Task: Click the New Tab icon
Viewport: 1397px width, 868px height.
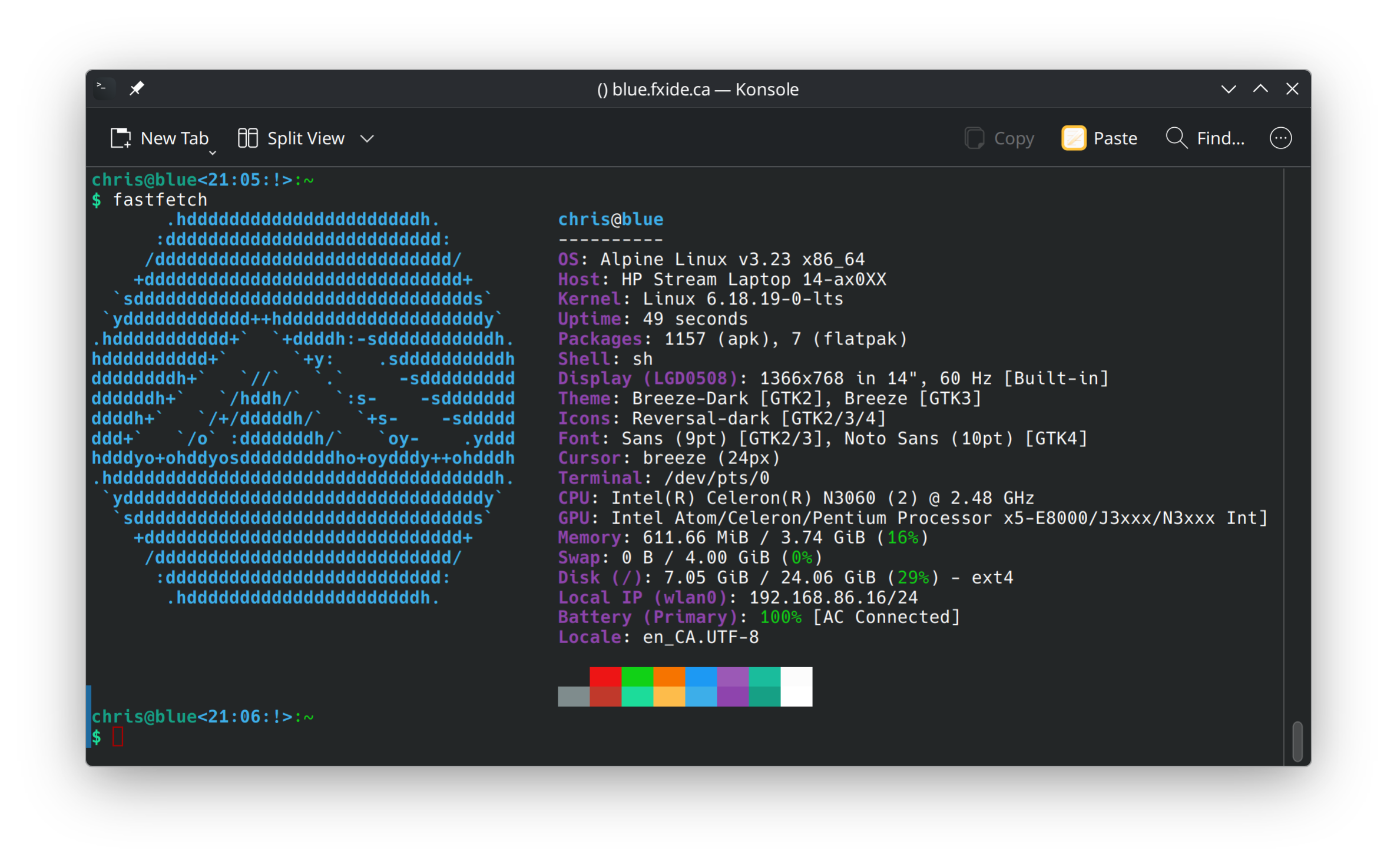Action: (121, 138)
